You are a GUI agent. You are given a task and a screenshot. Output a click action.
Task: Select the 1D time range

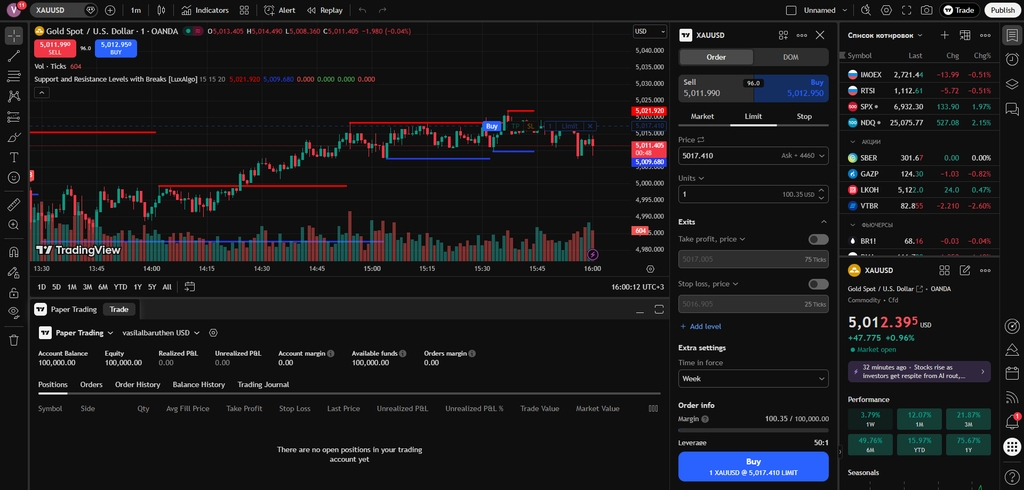point(42,287)
